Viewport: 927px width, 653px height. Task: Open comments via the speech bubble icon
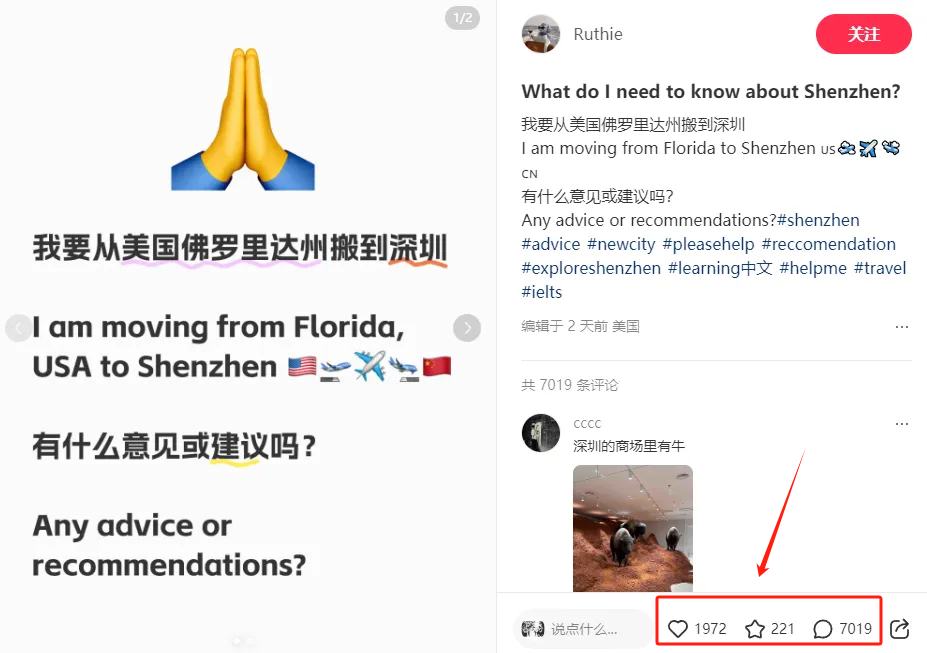point(822,628)
